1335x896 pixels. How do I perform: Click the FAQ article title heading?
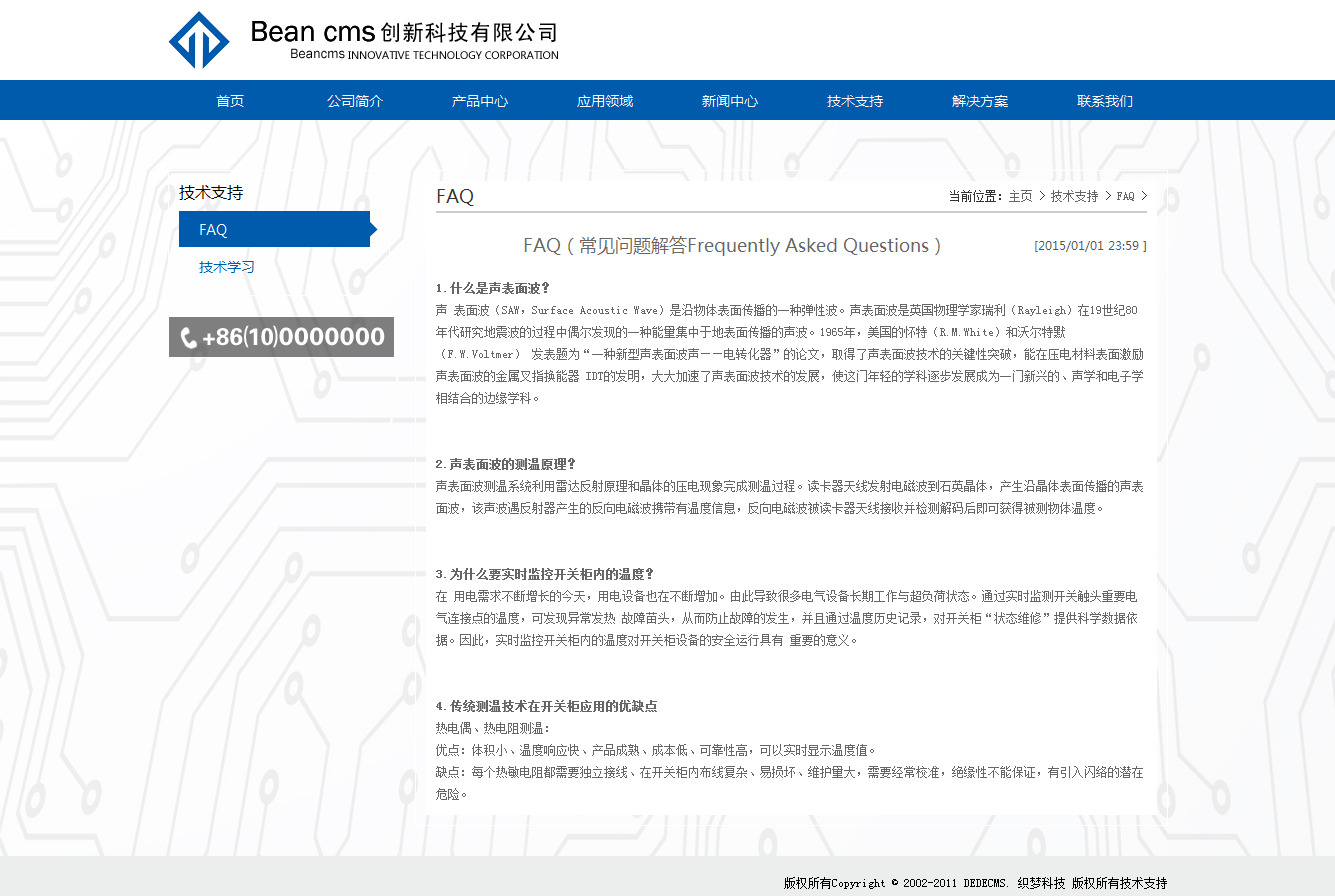click(x=731, y=246)
